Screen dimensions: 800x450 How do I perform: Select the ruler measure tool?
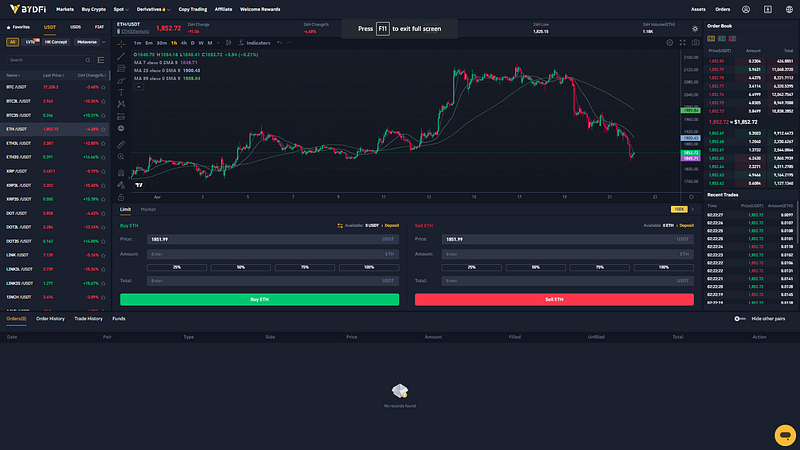[x=121, y=144]
